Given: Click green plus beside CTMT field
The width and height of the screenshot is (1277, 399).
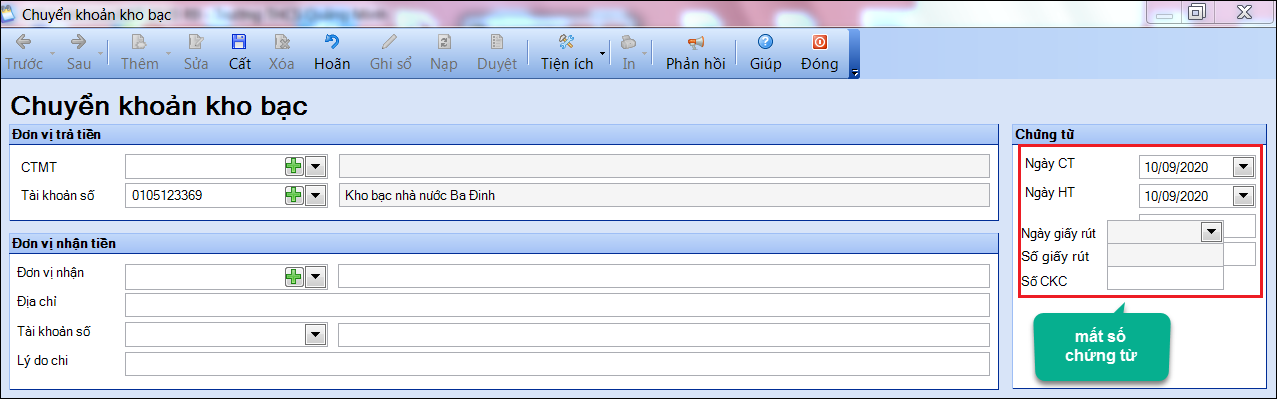Looking at the screenshot, I should pyautogui.click(x=294, y=166).
